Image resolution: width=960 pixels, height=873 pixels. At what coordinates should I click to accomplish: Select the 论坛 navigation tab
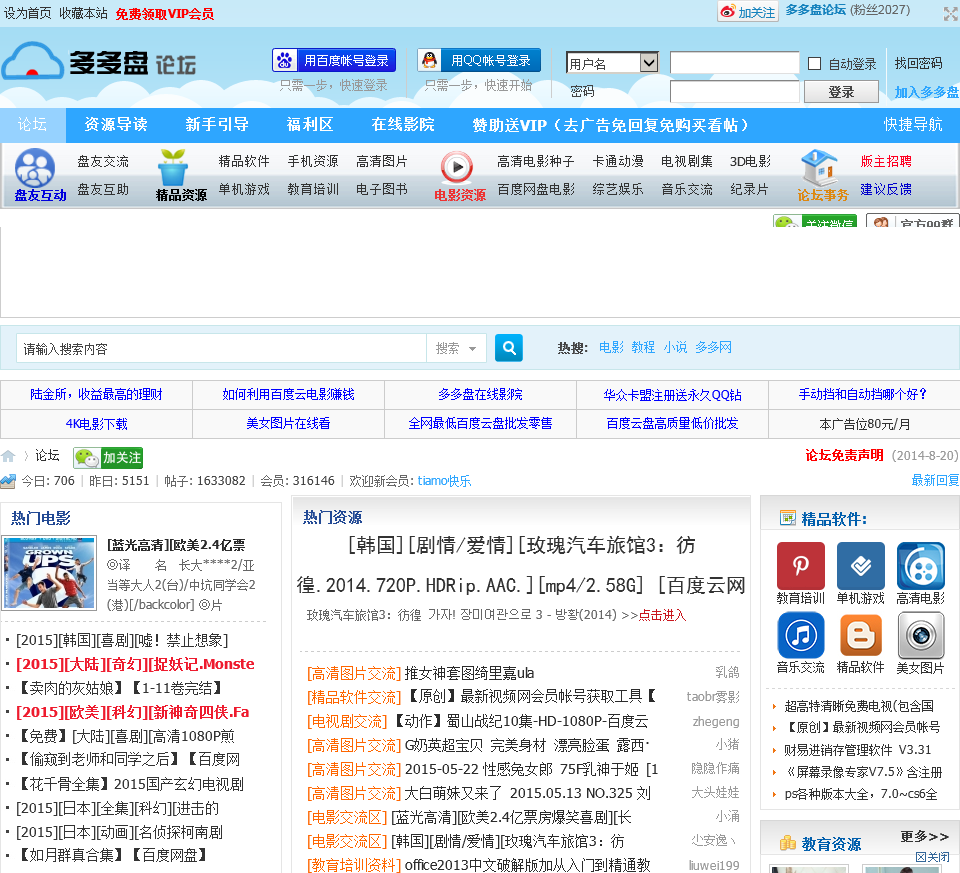[32, 125]
